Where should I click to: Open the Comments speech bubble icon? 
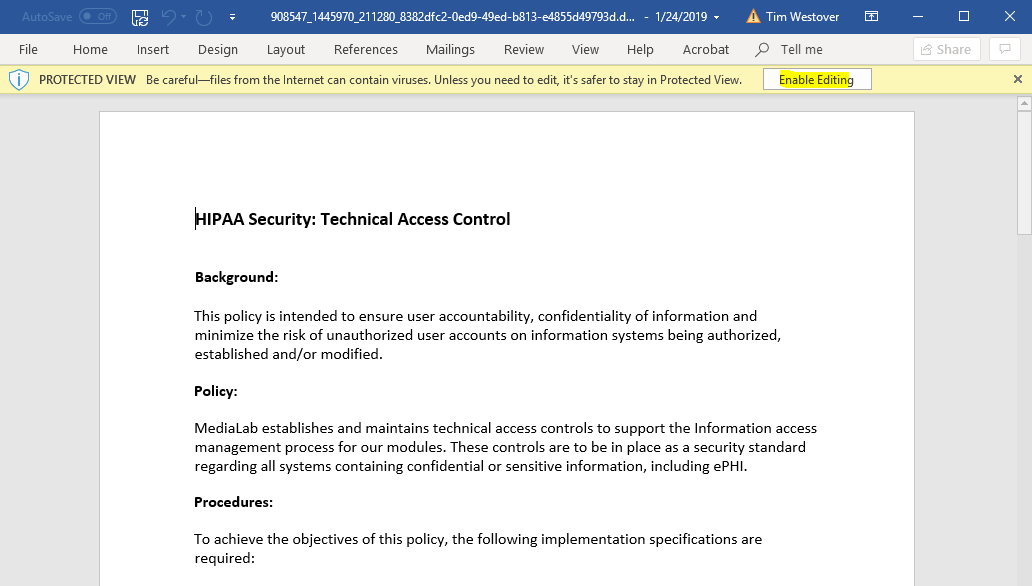[1005, 49]
